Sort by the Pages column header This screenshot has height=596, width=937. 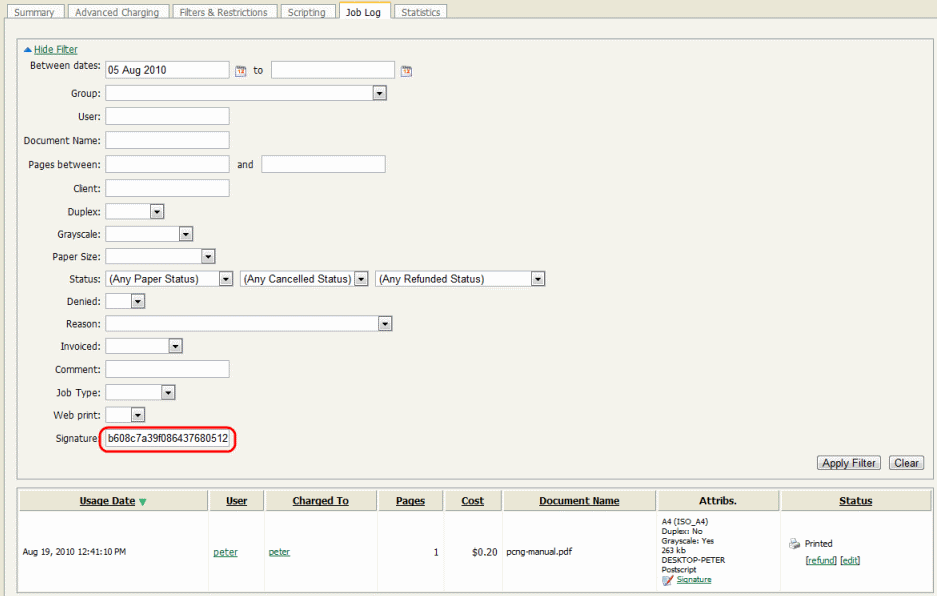pyautogui.click(x=411, y=501)
